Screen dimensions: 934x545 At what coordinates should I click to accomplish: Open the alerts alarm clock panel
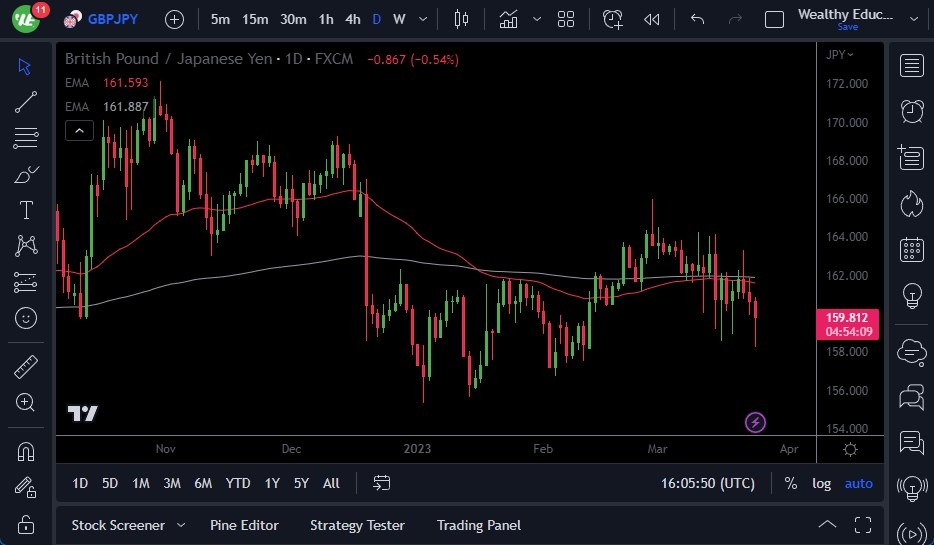pos(911,111)
